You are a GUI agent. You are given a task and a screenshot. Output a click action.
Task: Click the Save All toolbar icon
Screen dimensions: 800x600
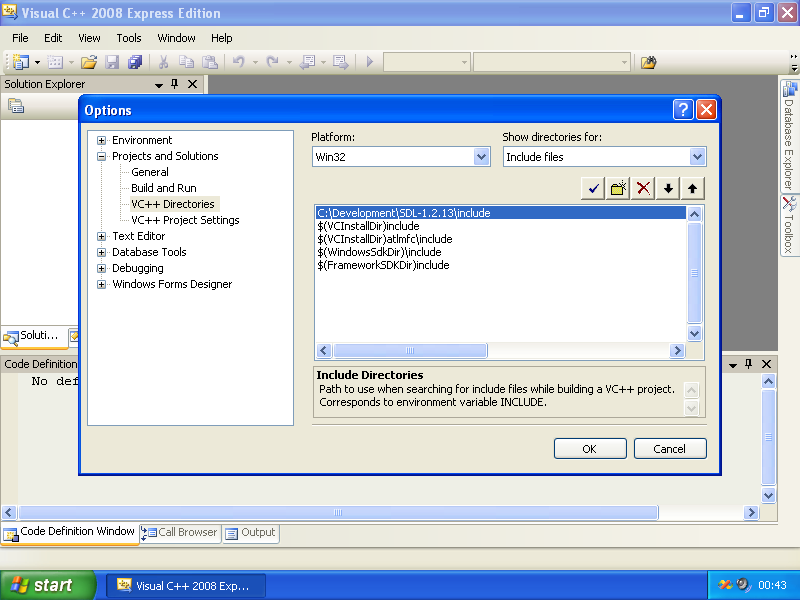point(135,62)
